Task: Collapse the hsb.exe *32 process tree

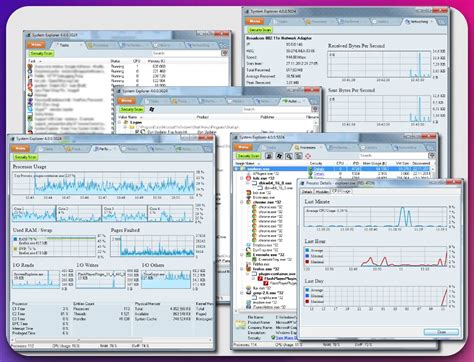Action: tap(242, 178)
